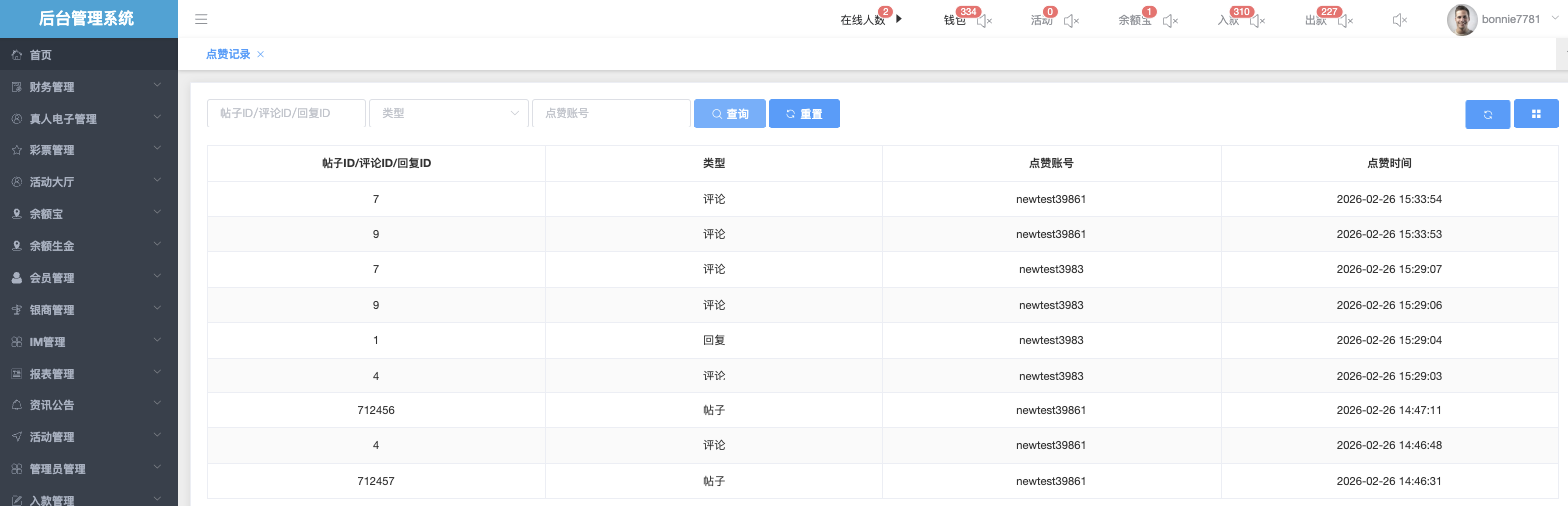Toggle mute speaker next to 钱包
This screenshot has height=506, width=1568.
(x=984, y=21)
